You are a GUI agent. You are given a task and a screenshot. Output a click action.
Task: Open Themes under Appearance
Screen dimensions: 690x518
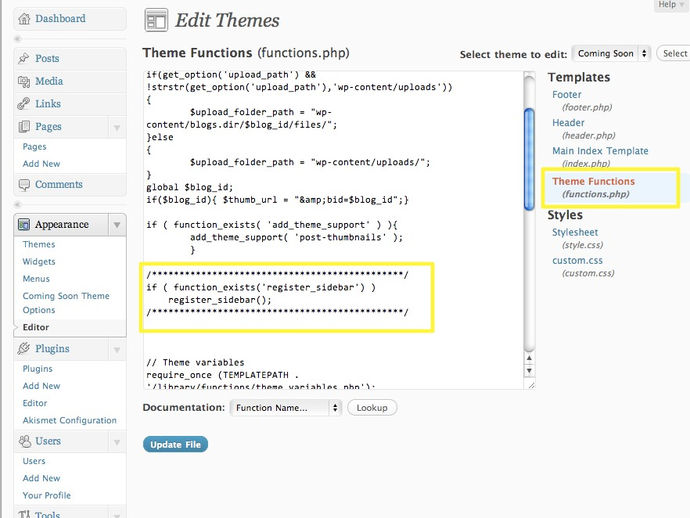[x=39, y=244]
